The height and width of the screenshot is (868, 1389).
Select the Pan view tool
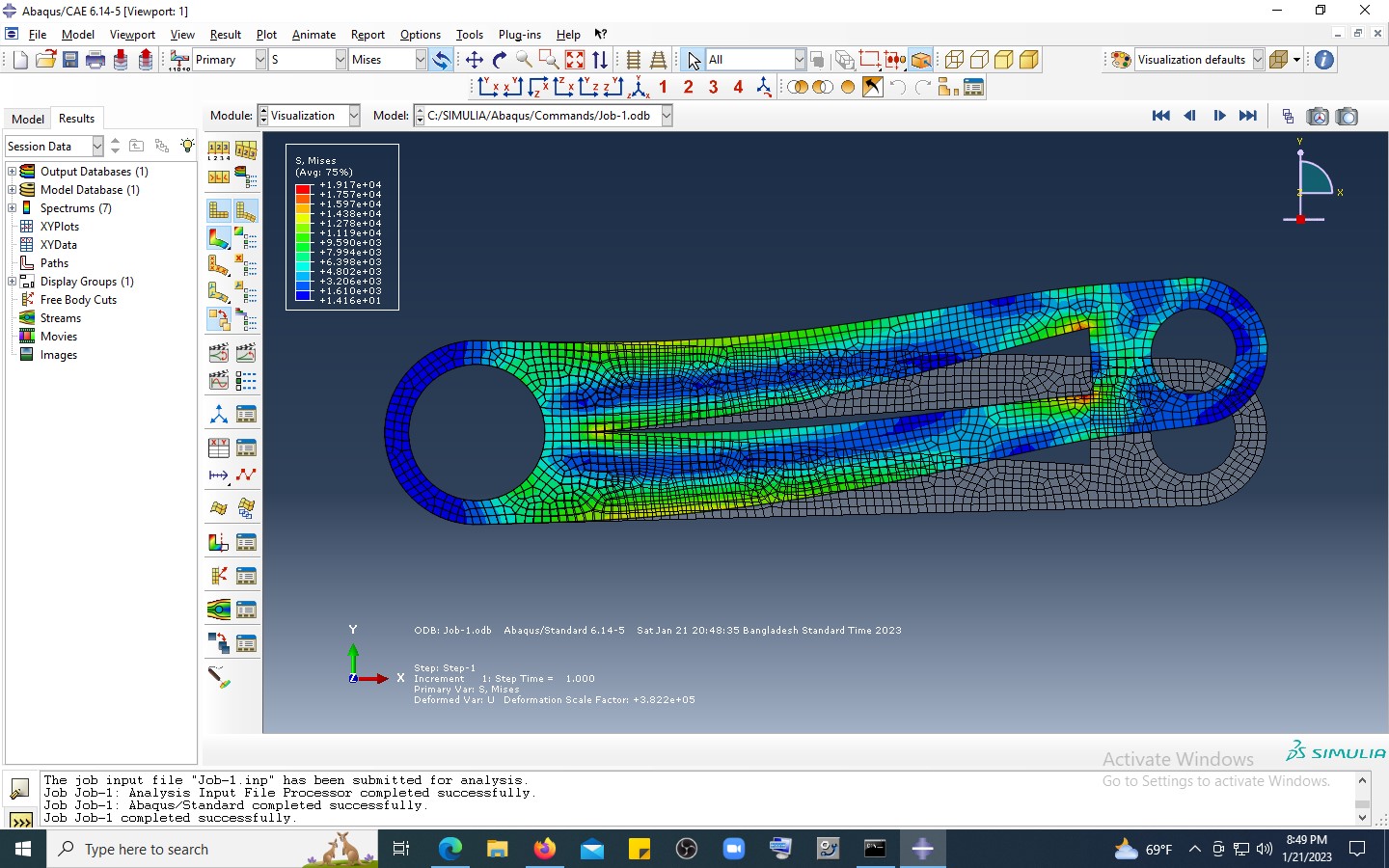475,60
